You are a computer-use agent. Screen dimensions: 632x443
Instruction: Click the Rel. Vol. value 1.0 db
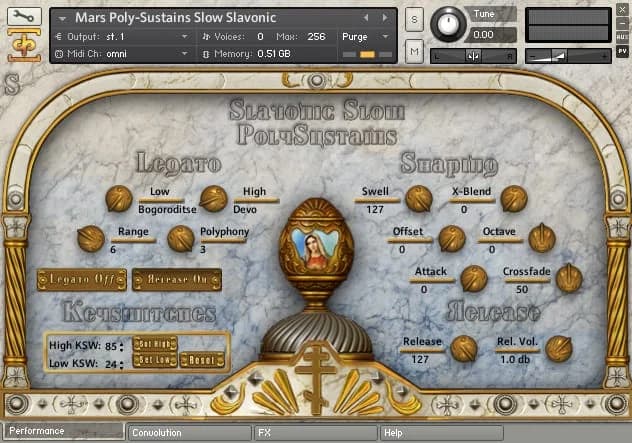pos(515,360)
